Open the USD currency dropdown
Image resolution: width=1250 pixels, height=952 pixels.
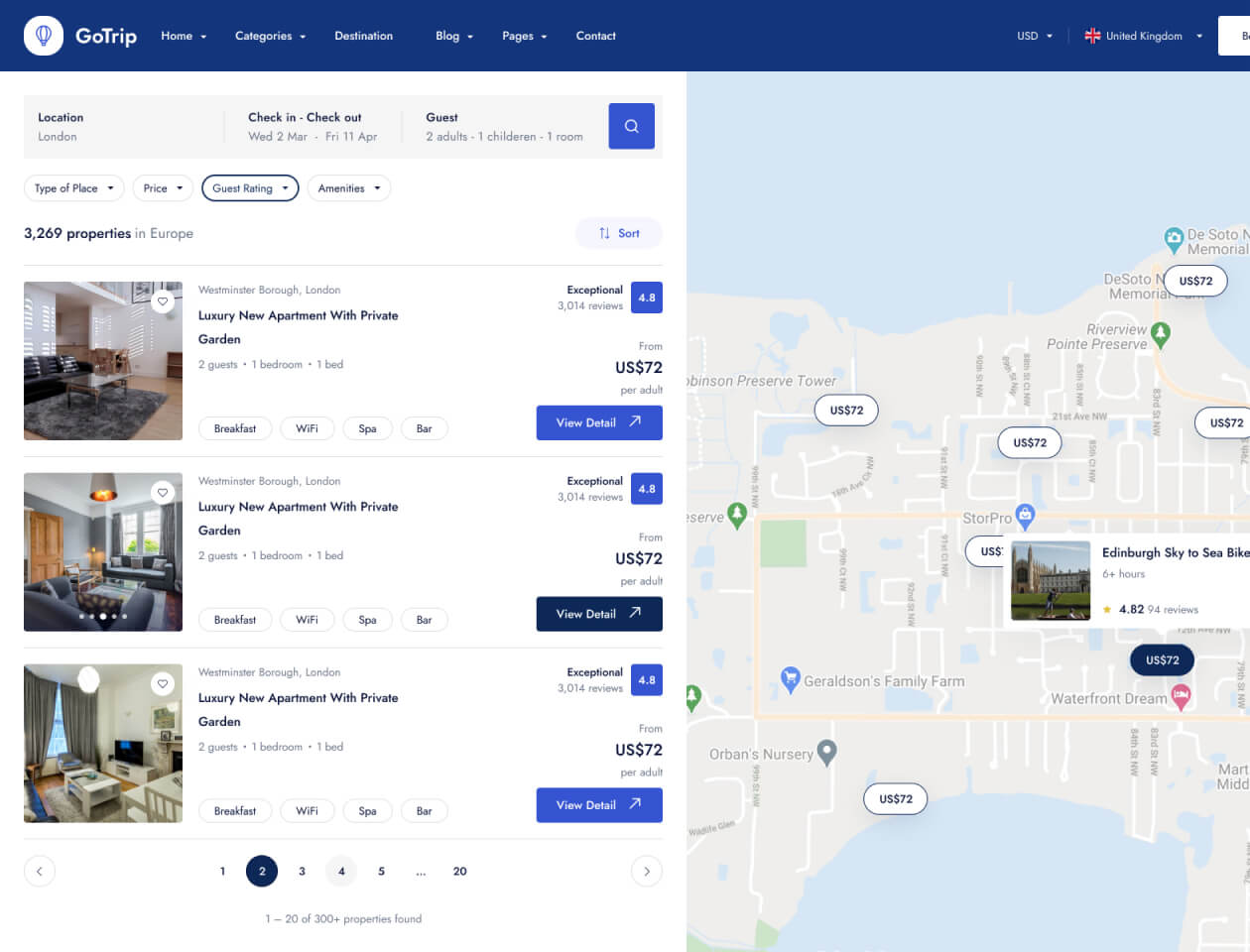(1035, 36)
